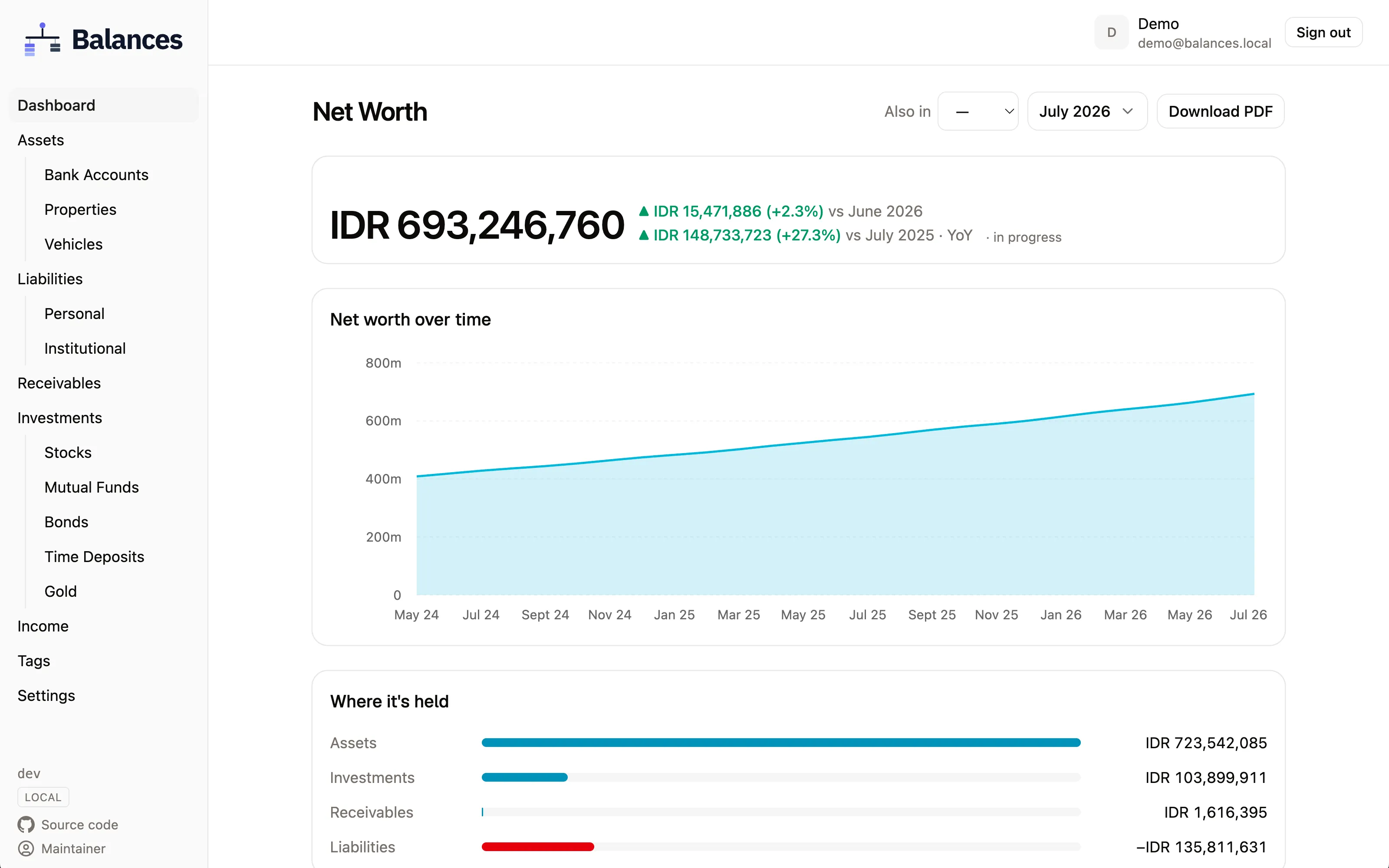Go to Stocks
Image resolution: width=1389 pixels, height=868 pixels.
pos(68,452)
